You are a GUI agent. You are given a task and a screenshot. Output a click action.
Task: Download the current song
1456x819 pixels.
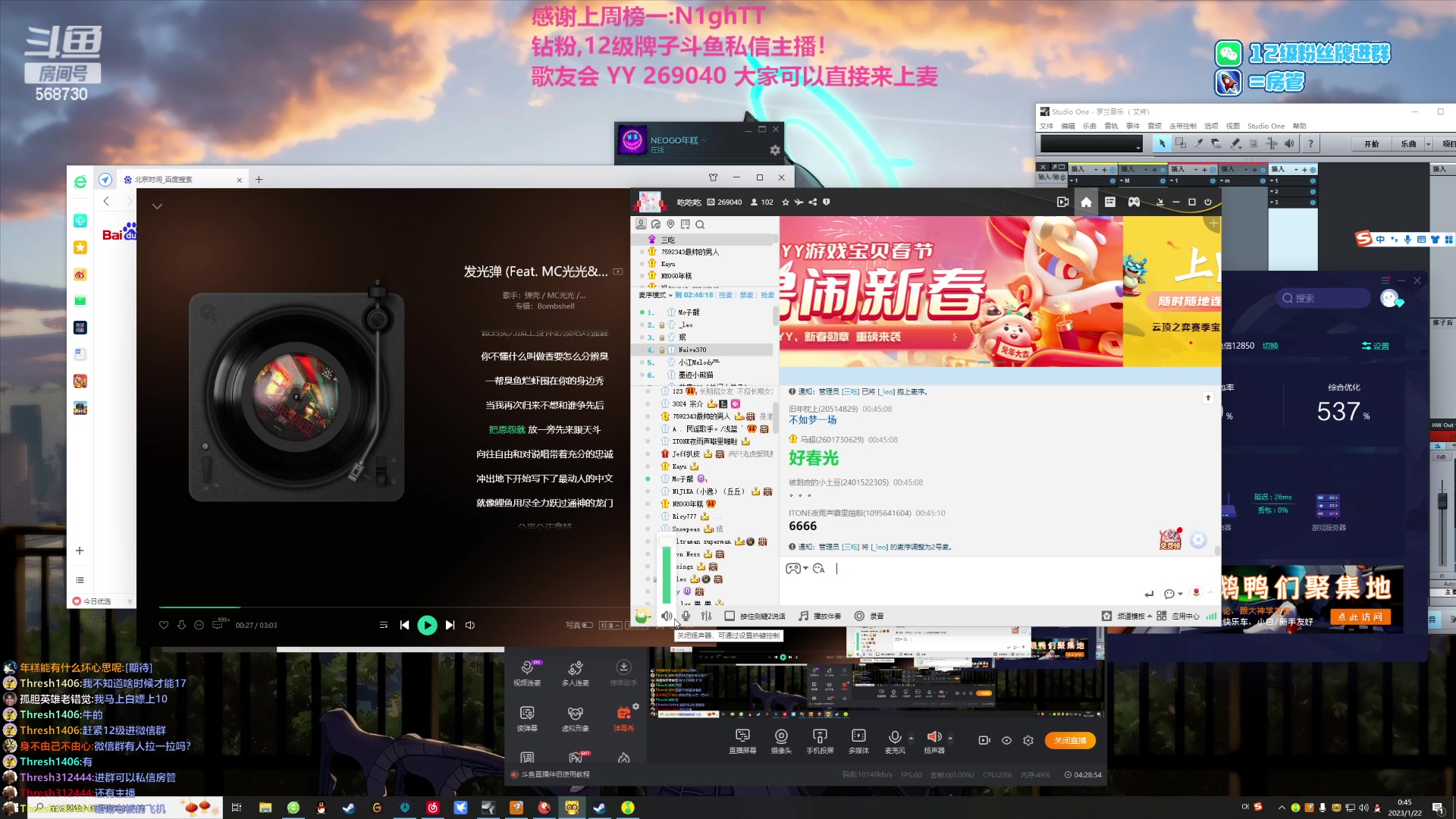tap(181, 625)
